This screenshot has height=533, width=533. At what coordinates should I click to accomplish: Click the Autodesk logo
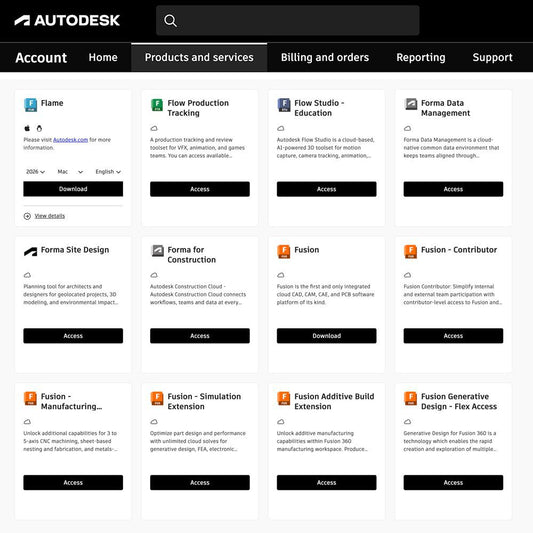pyautogui.click(x=67, y=20)
